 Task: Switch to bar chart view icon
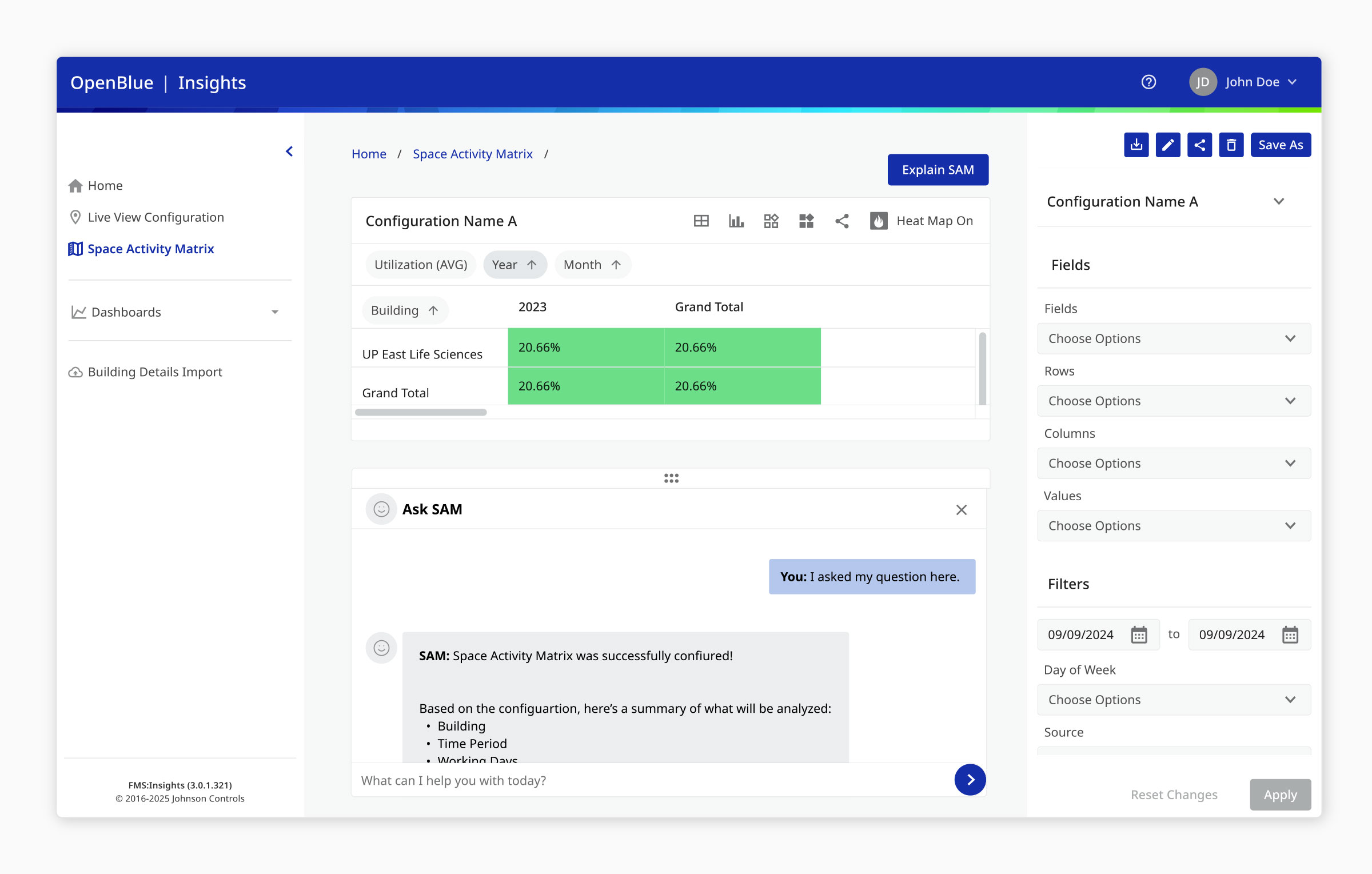(x=736, y=221)
